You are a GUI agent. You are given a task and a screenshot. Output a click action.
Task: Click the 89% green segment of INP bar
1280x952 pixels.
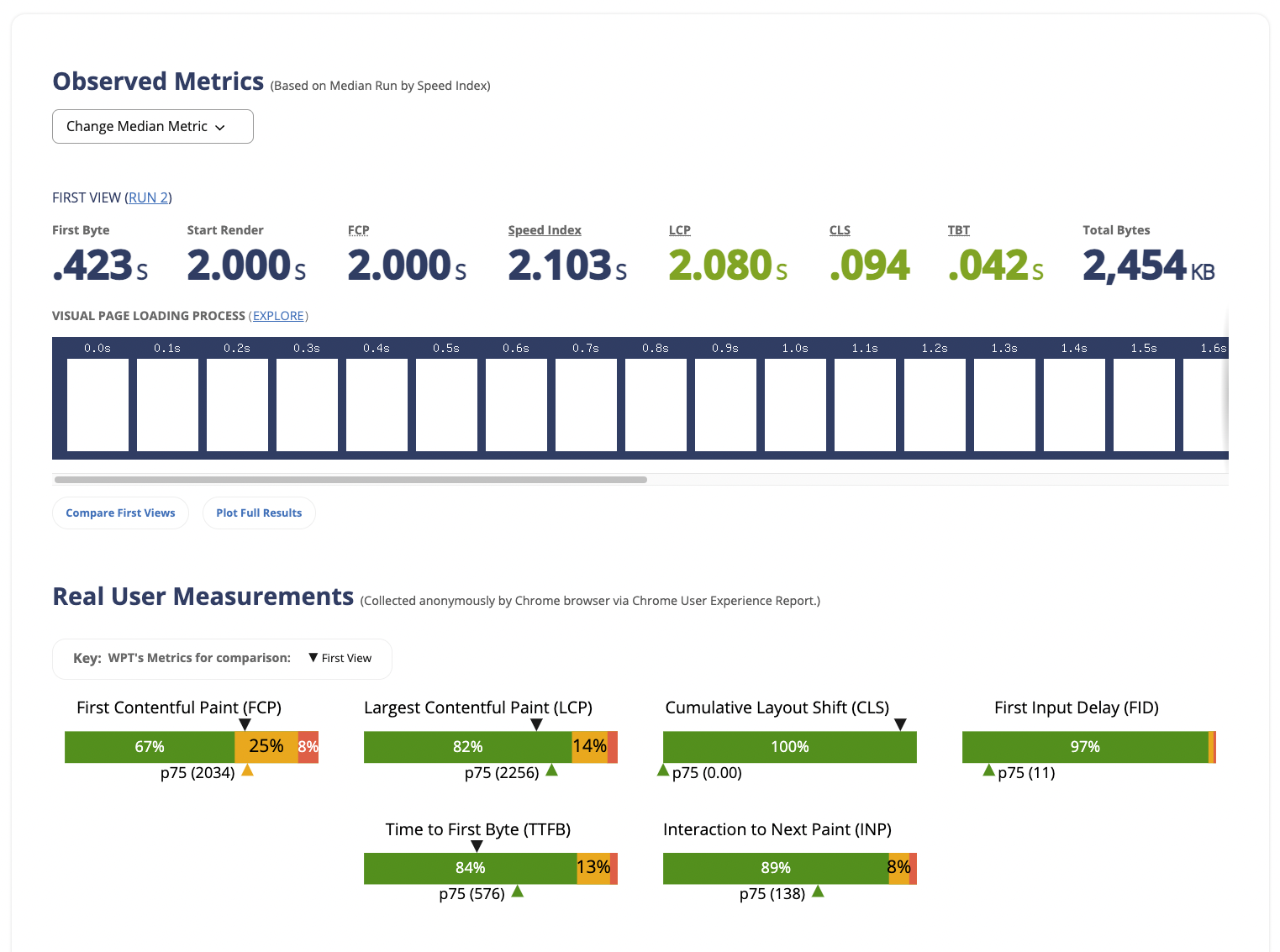tap(776, 868)
